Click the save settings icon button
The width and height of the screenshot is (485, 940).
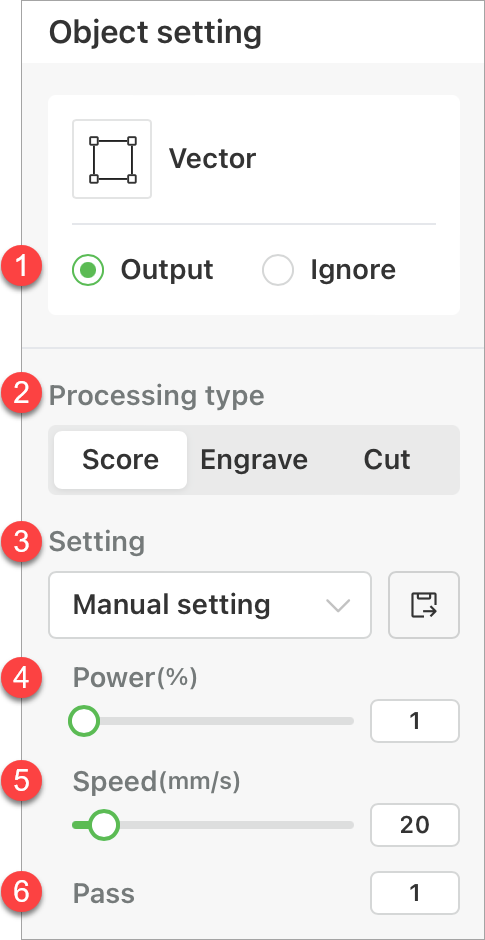pos(424,605)
